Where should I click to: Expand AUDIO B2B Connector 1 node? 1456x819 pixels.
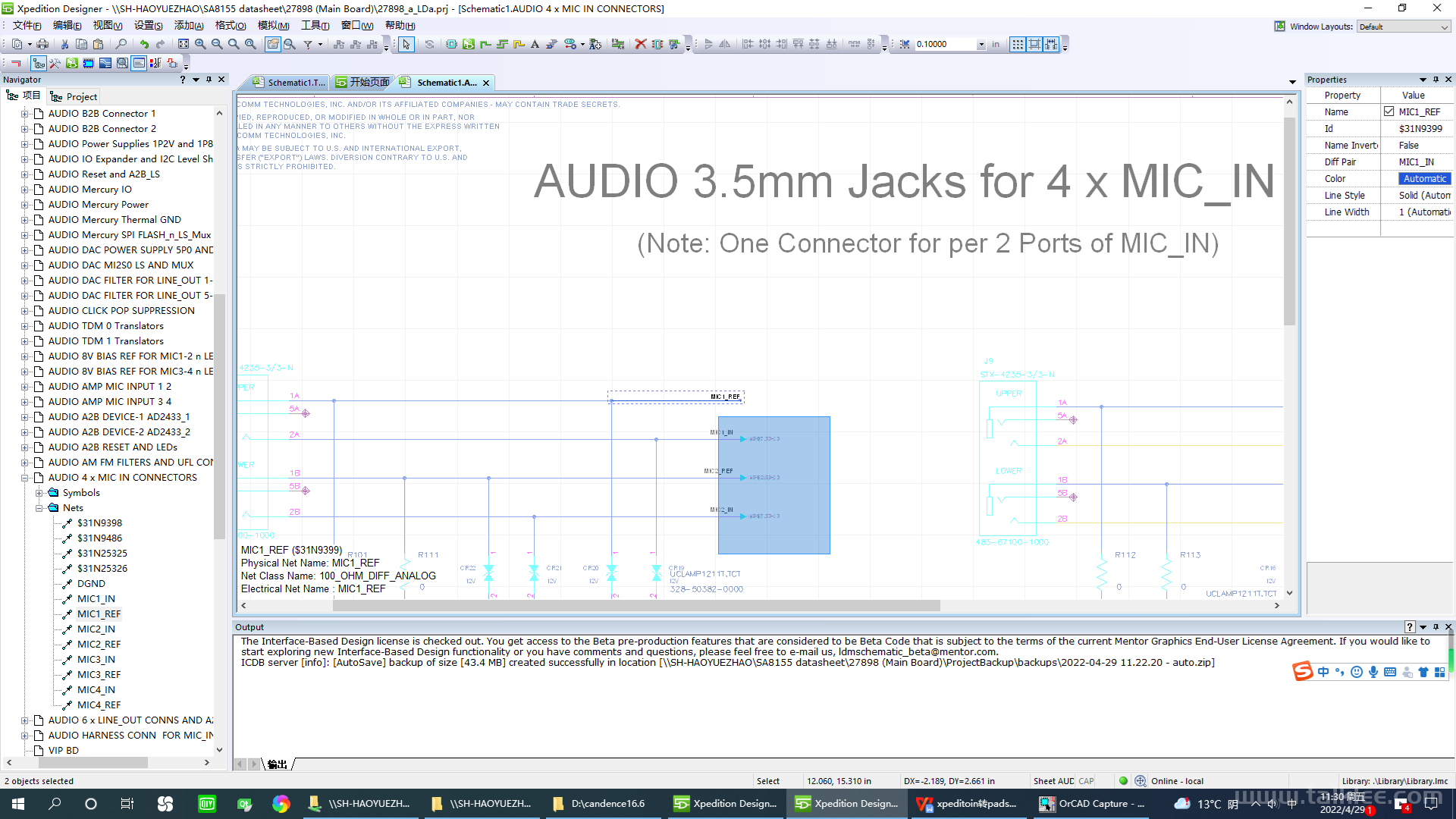click(24, 114)
